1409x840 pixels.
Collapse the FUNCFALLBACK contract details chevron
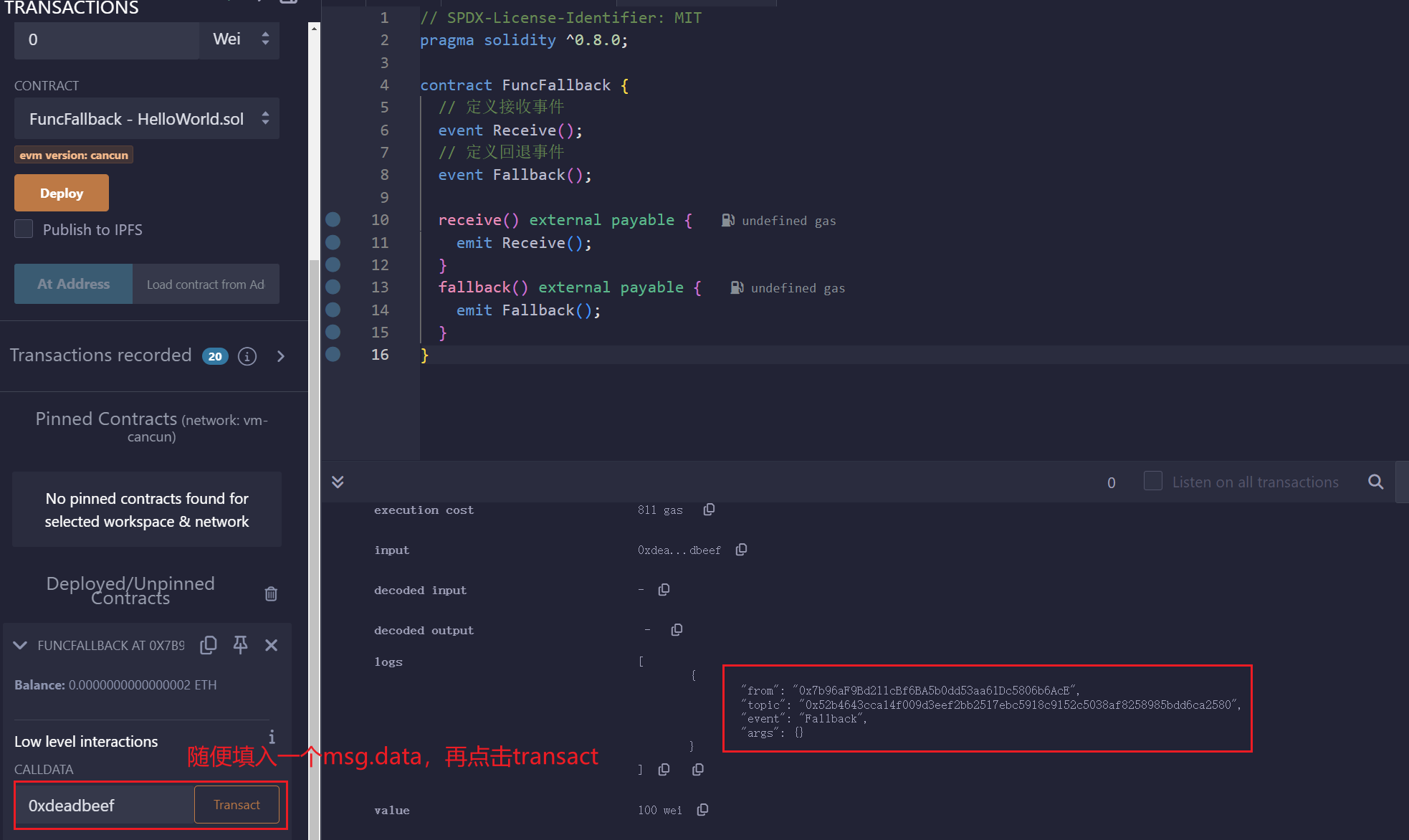20,645
